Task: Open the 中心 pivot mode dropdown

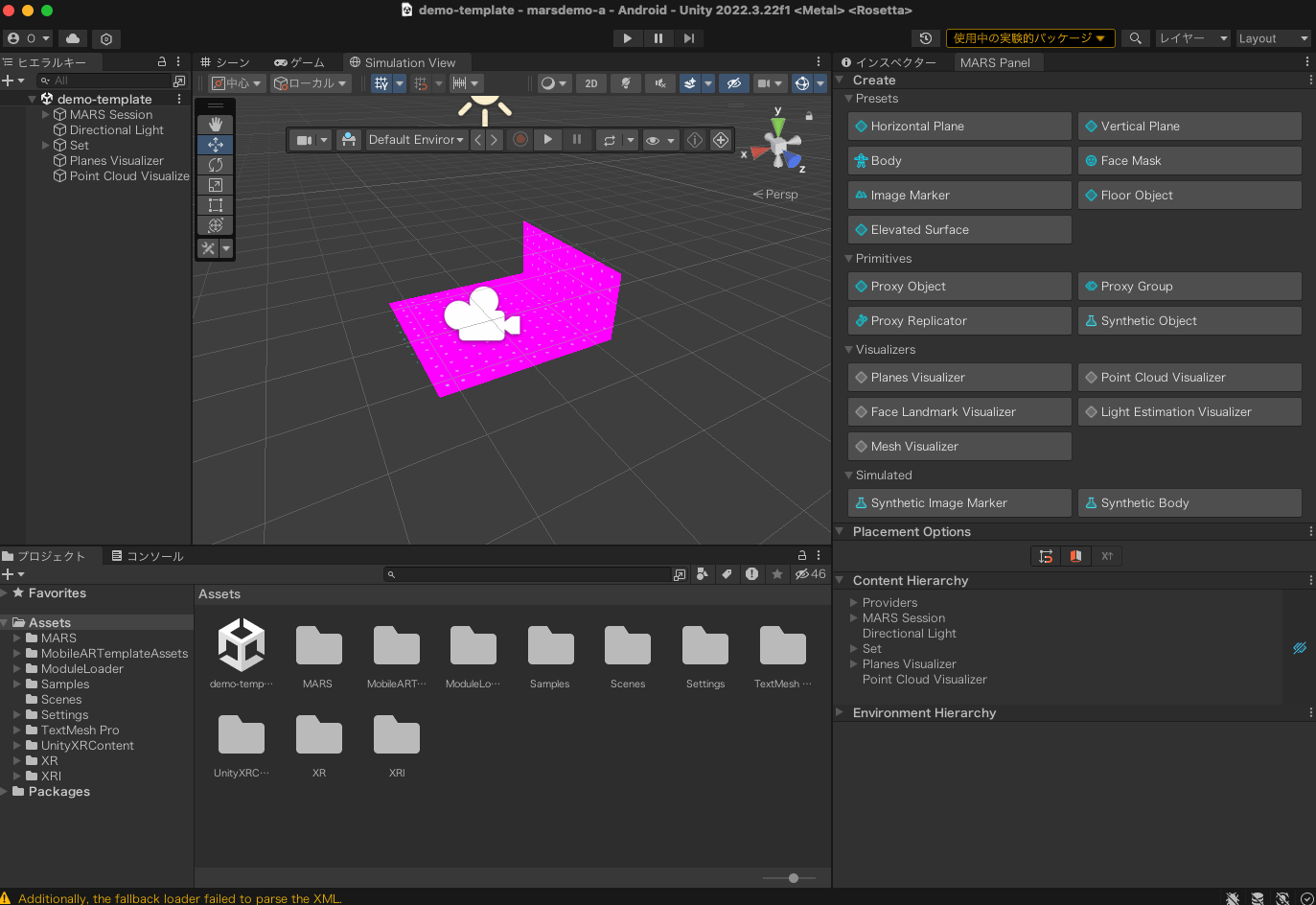Action: 237,83
